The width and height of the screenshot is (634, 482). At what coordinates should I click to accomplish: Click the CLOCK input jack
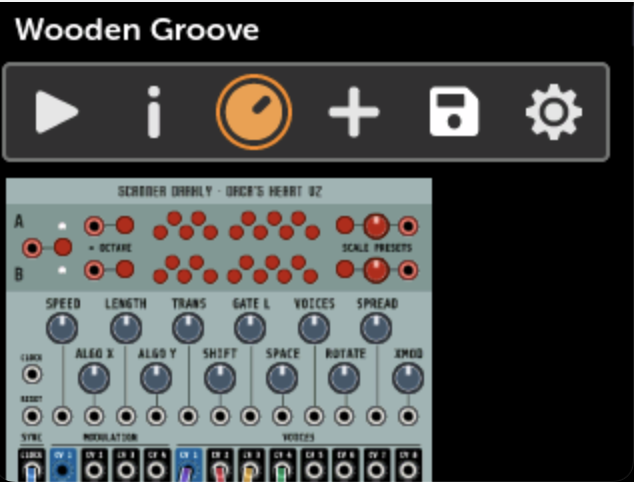pos(32,374)
